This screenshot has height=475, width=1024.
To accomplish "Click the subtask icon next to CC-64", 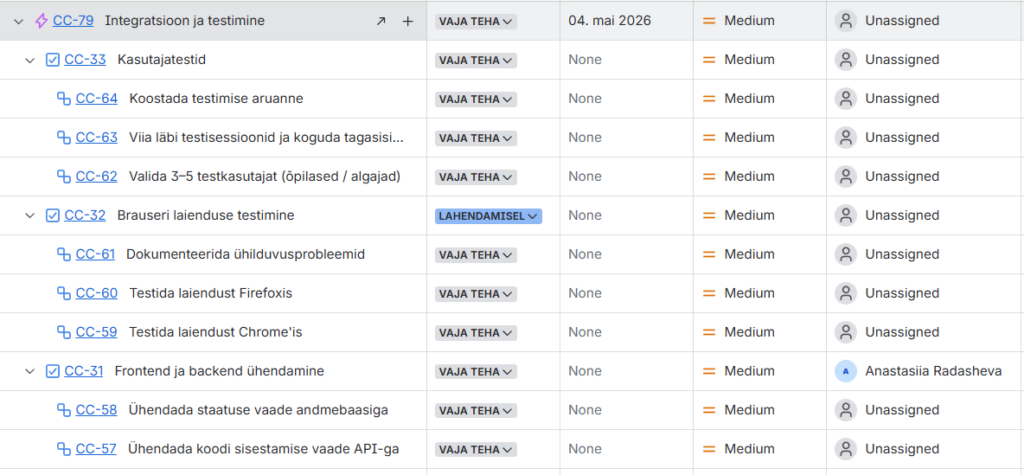I will 64,99.
